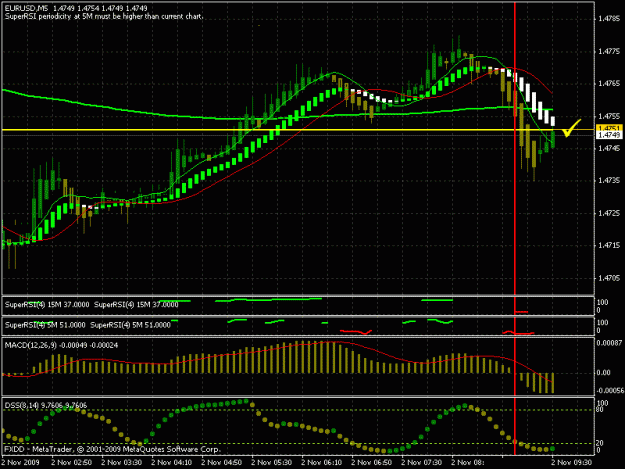625x469 pixels.
Task: Click the 1.4745 price scale label
Action: (610, 148)
